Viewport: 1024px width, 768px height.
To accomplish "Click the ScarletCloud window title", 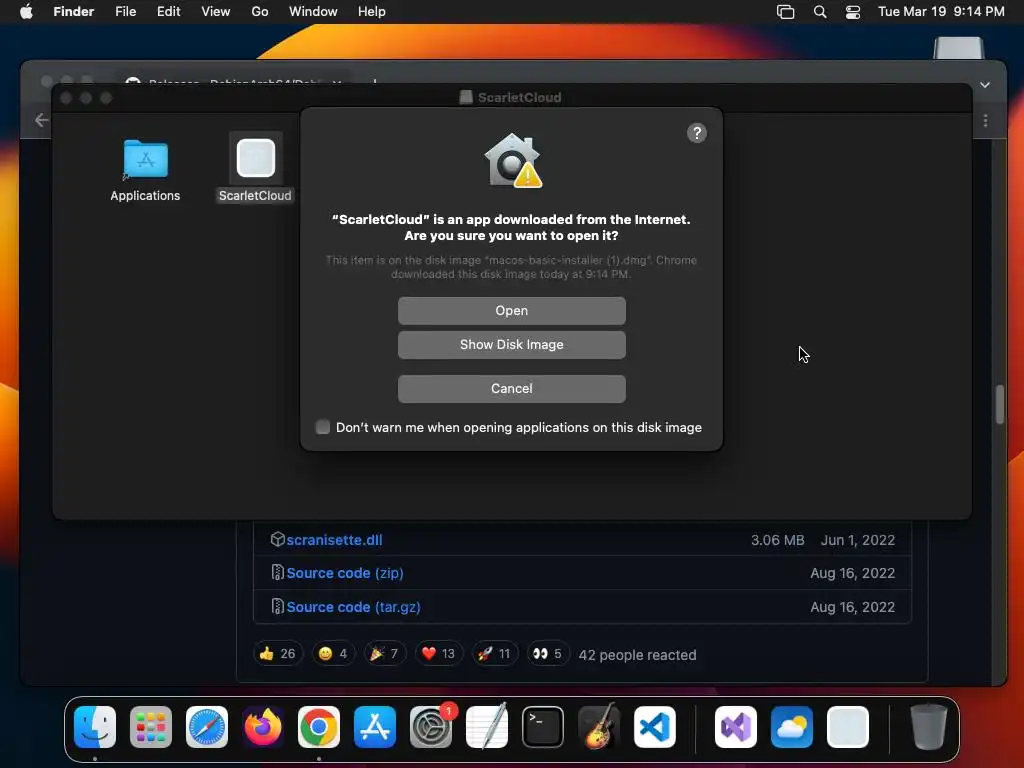I will 520,97.
